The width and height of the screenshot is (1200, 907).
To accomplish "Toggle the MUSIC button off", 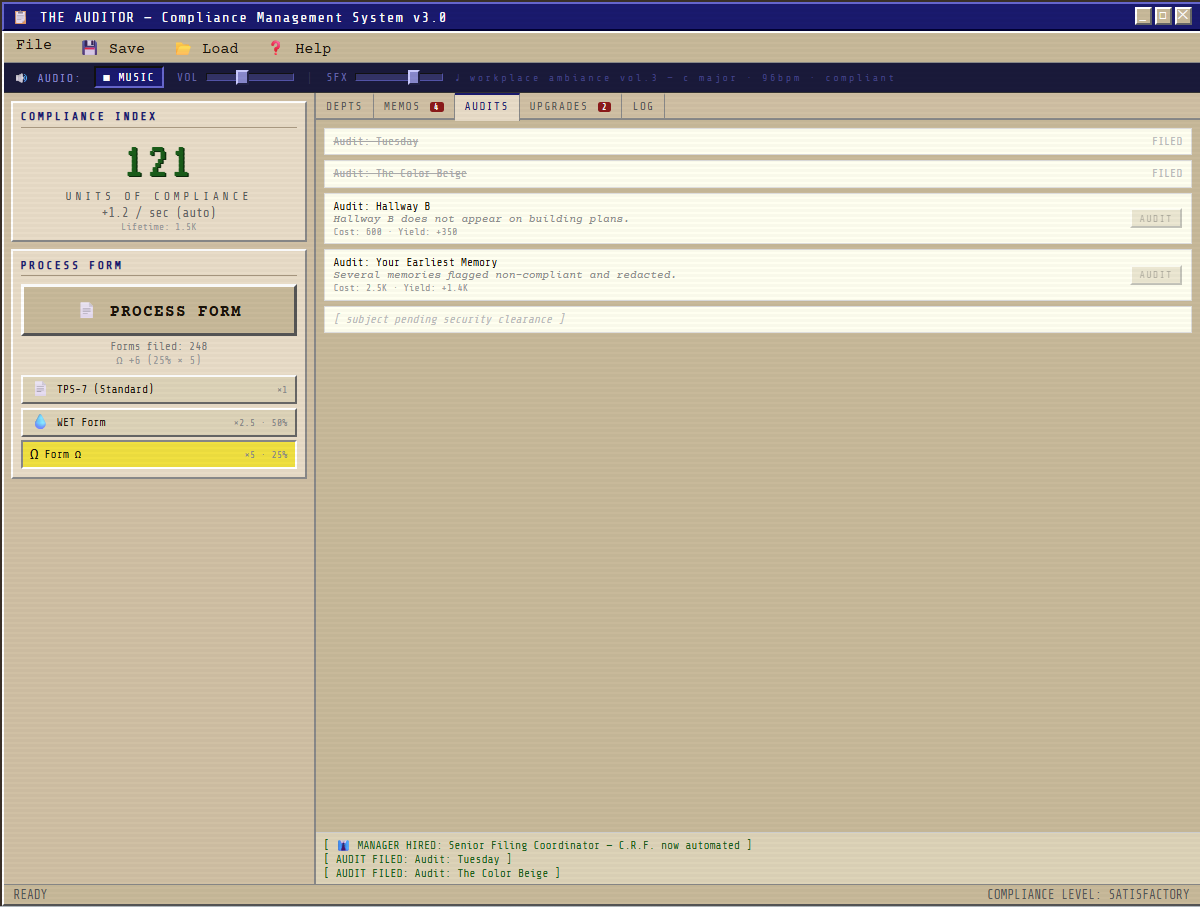I will 129,78.
